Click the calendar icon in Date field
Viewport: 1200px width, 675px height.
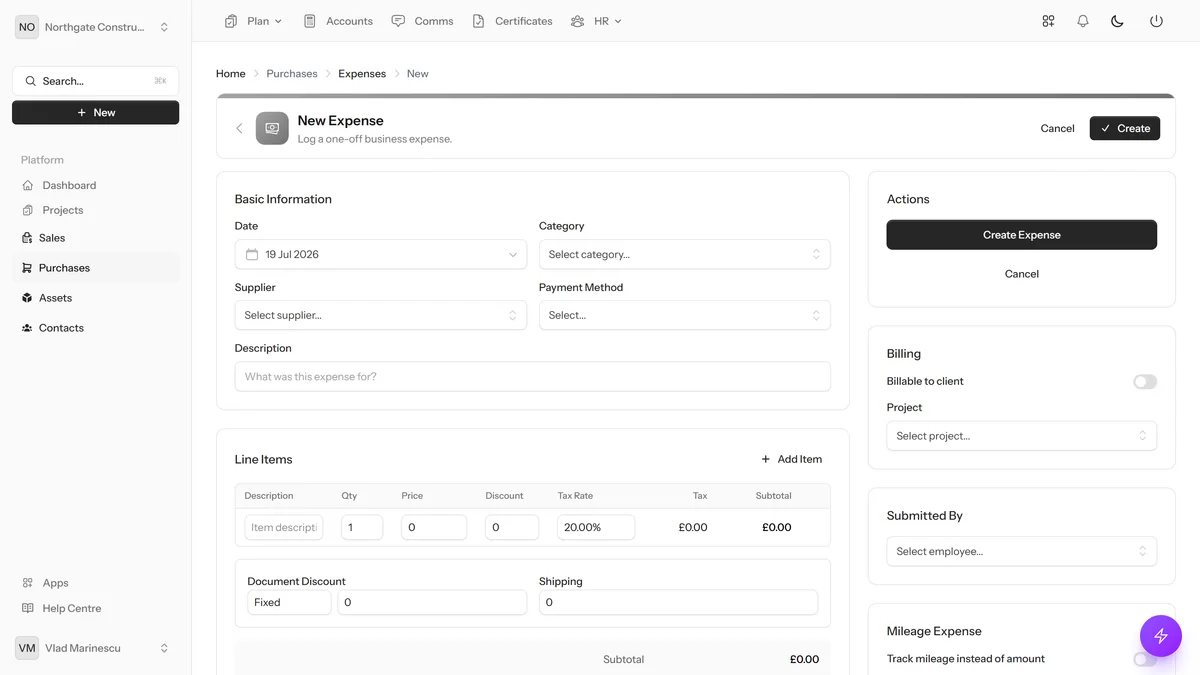pyautogui.click(x=252, y=254)
